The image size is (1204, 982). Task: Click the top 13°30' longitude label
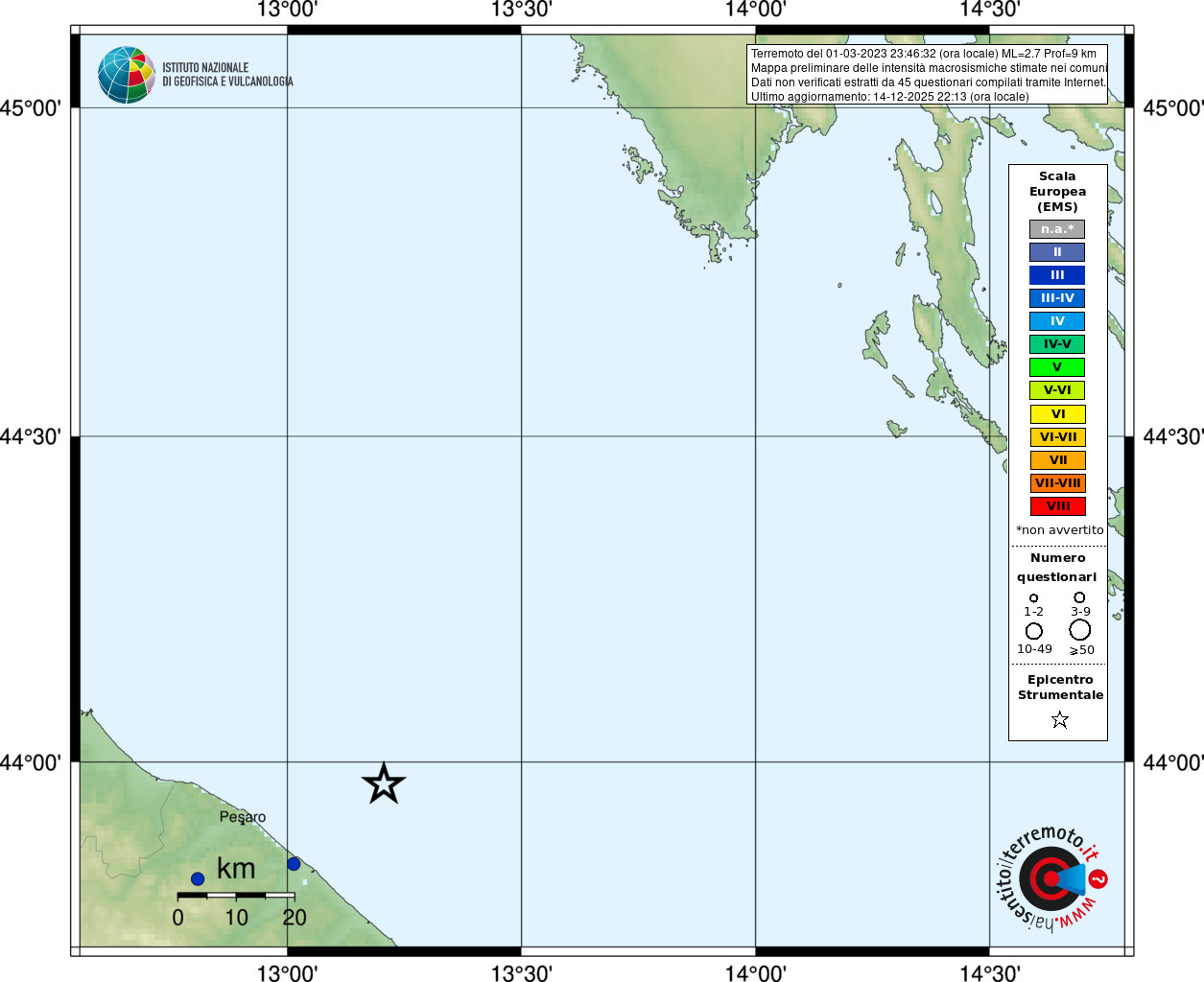(521, 10)
